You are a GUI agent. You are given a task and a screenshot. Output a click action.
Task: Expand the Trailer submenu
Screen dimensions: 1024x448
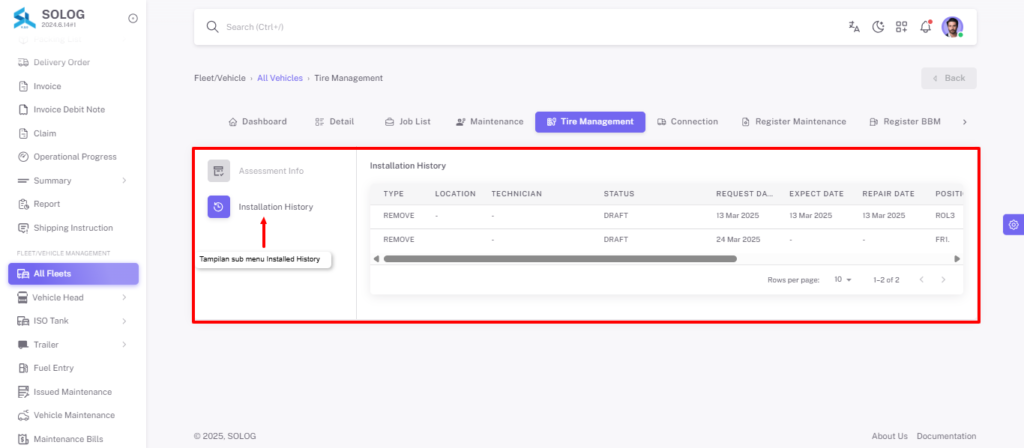pos(73,344)
